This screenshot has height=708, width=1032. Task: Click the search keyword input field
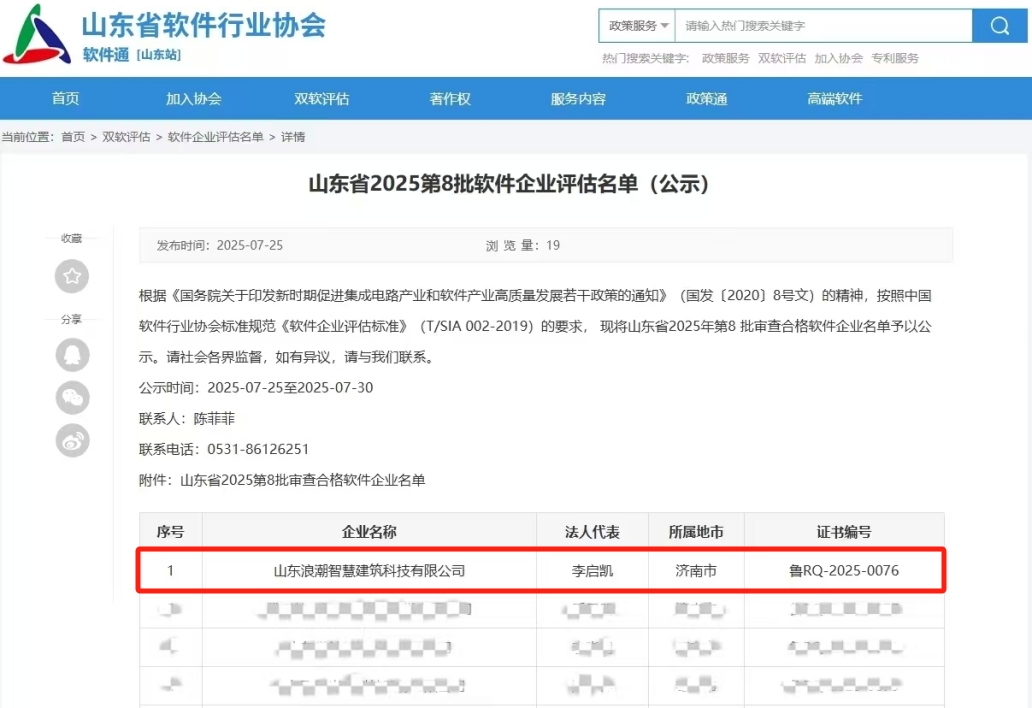pos(823,26)
